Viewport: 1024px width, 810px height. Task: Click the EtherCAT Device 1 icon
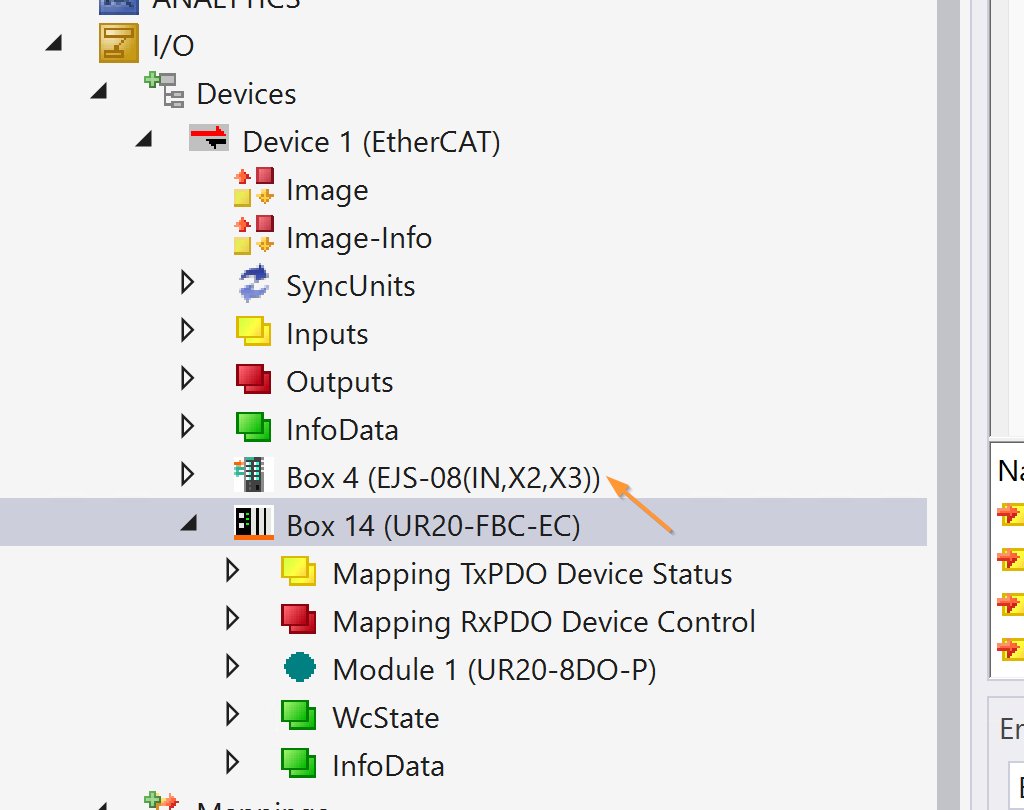coord(209,138)
